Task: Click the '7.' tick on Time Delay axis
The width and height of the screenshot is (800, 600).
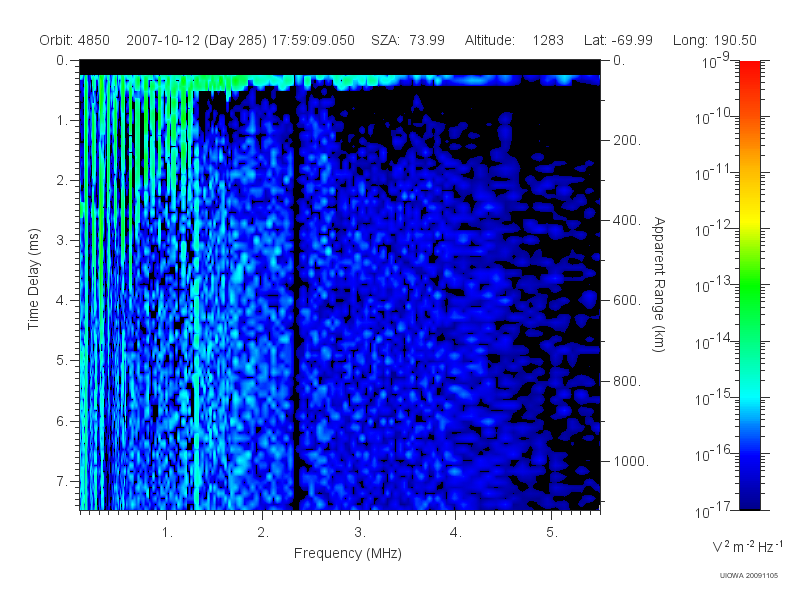Action: tap(62, 481)
